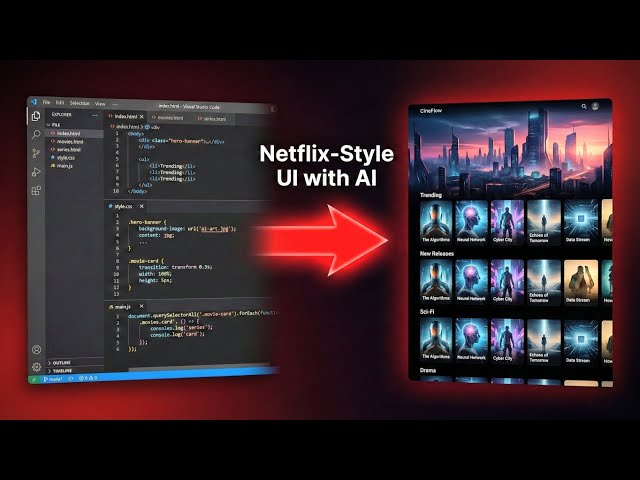This screenshot has width=640, height=480.
Task: Open the Selection menu
Action: [79, 103]
